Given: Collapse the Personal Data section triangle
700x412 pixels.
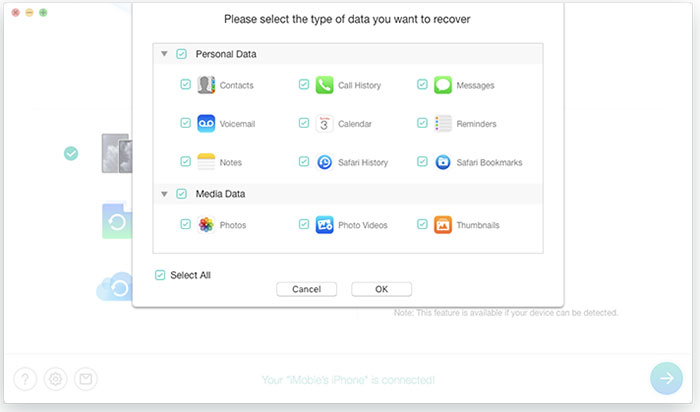Looking at the screenshot, I should (x=164, y=54).
